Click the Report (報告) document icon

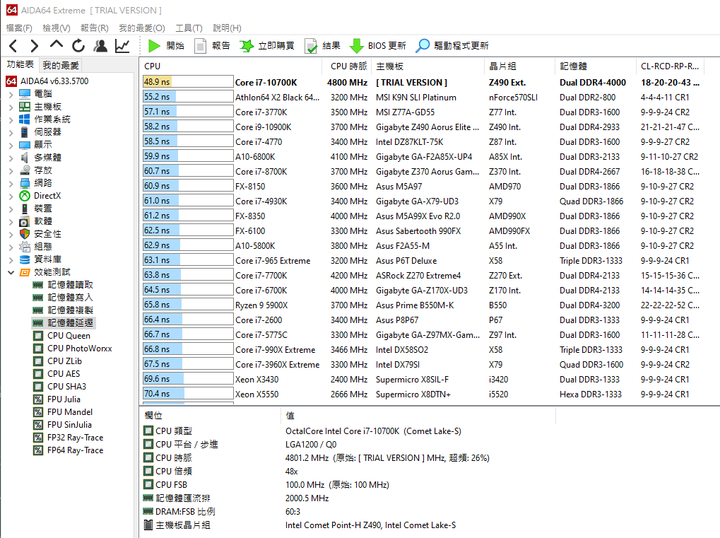[x=200, y=46]
